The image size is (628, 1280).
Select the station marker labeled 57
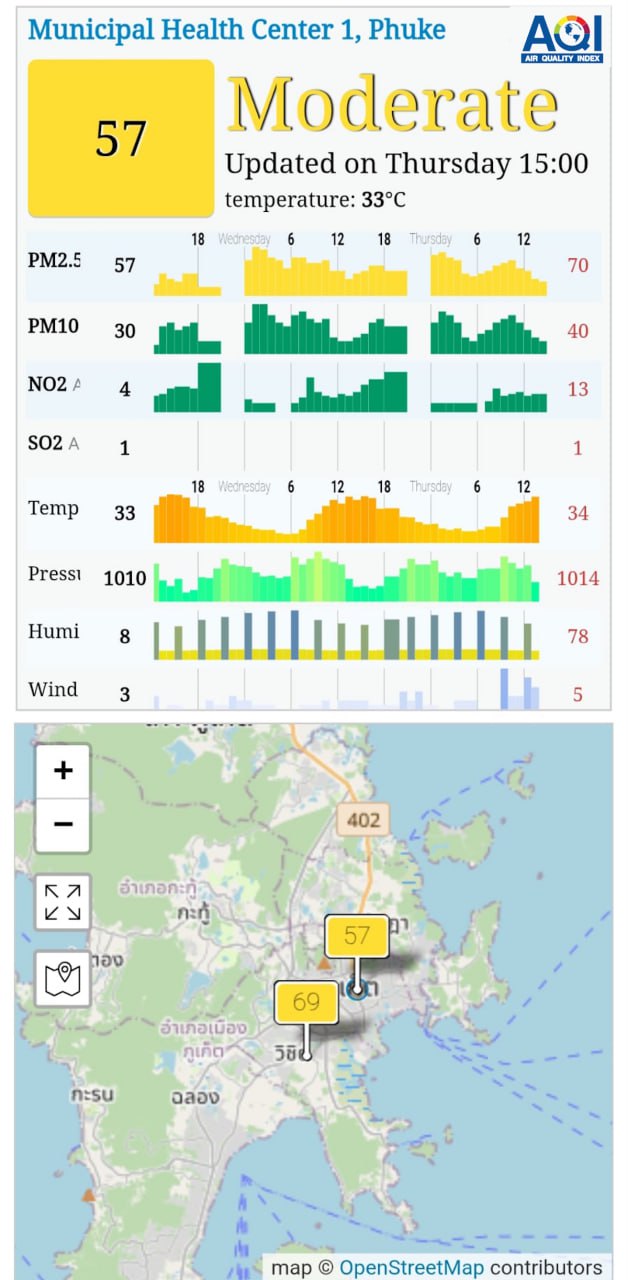pyautogui.click(x=357, y=937)
